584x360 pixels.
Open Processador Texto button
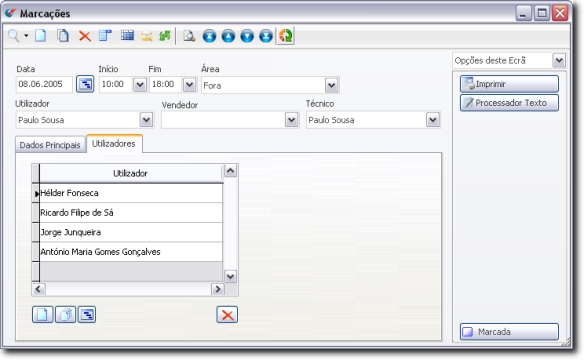(509, 103)
